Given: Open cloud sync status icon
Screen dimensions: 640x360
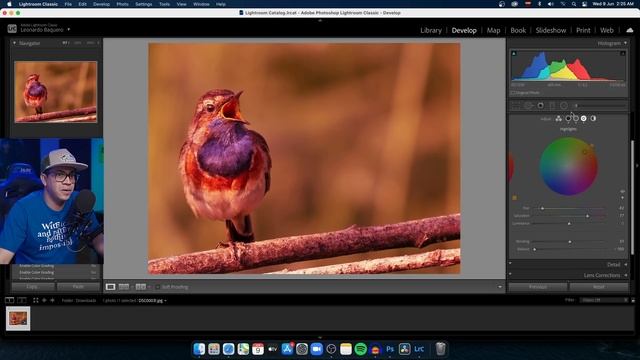Looking at the screenshot, I should click(x=630, y=30).
